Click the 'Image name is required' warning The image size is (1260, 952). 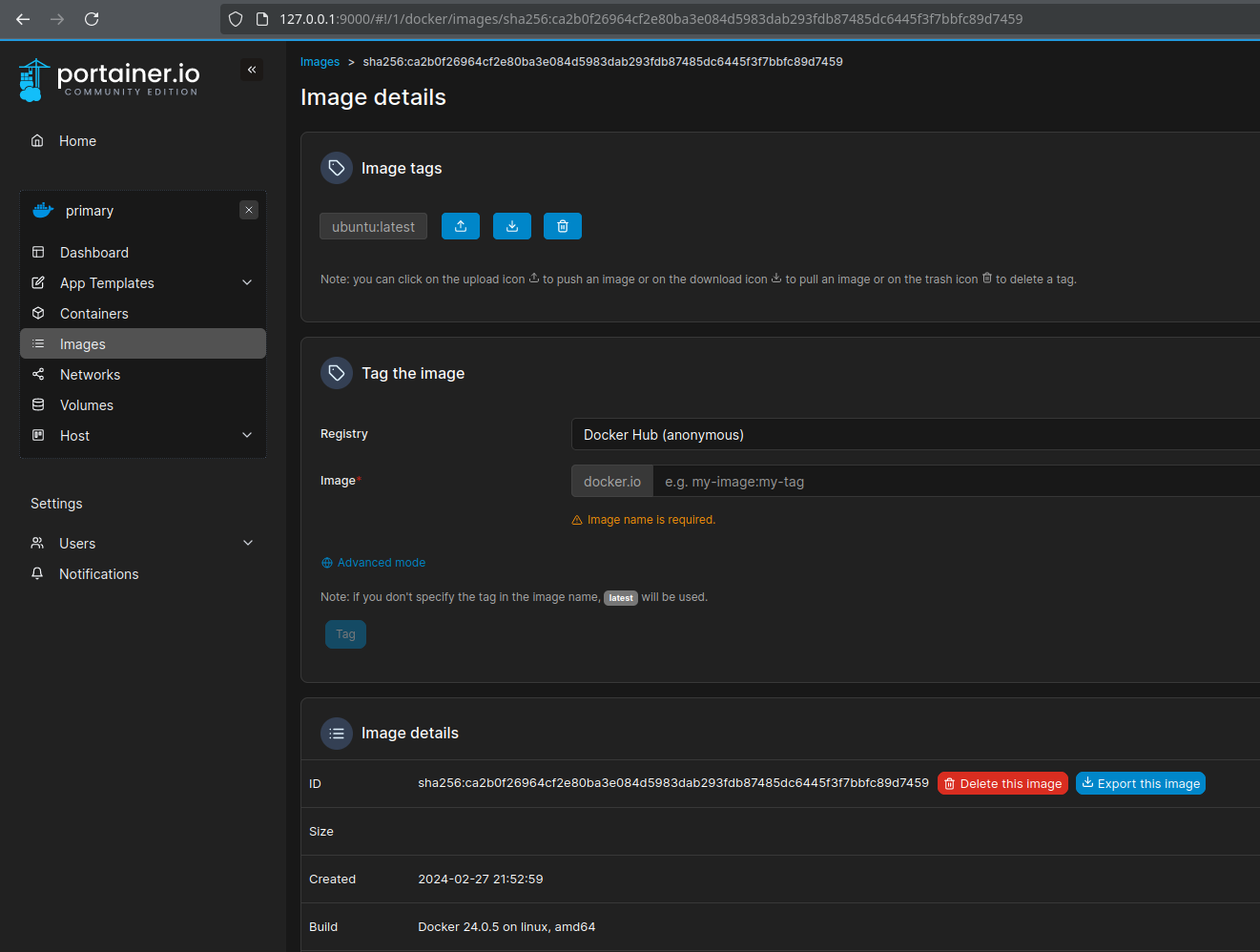click(643, 520)
